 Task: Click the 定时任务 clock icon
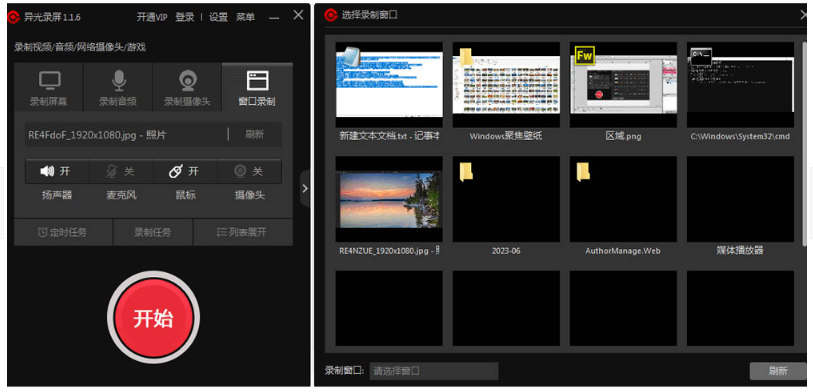coord(43,232)
